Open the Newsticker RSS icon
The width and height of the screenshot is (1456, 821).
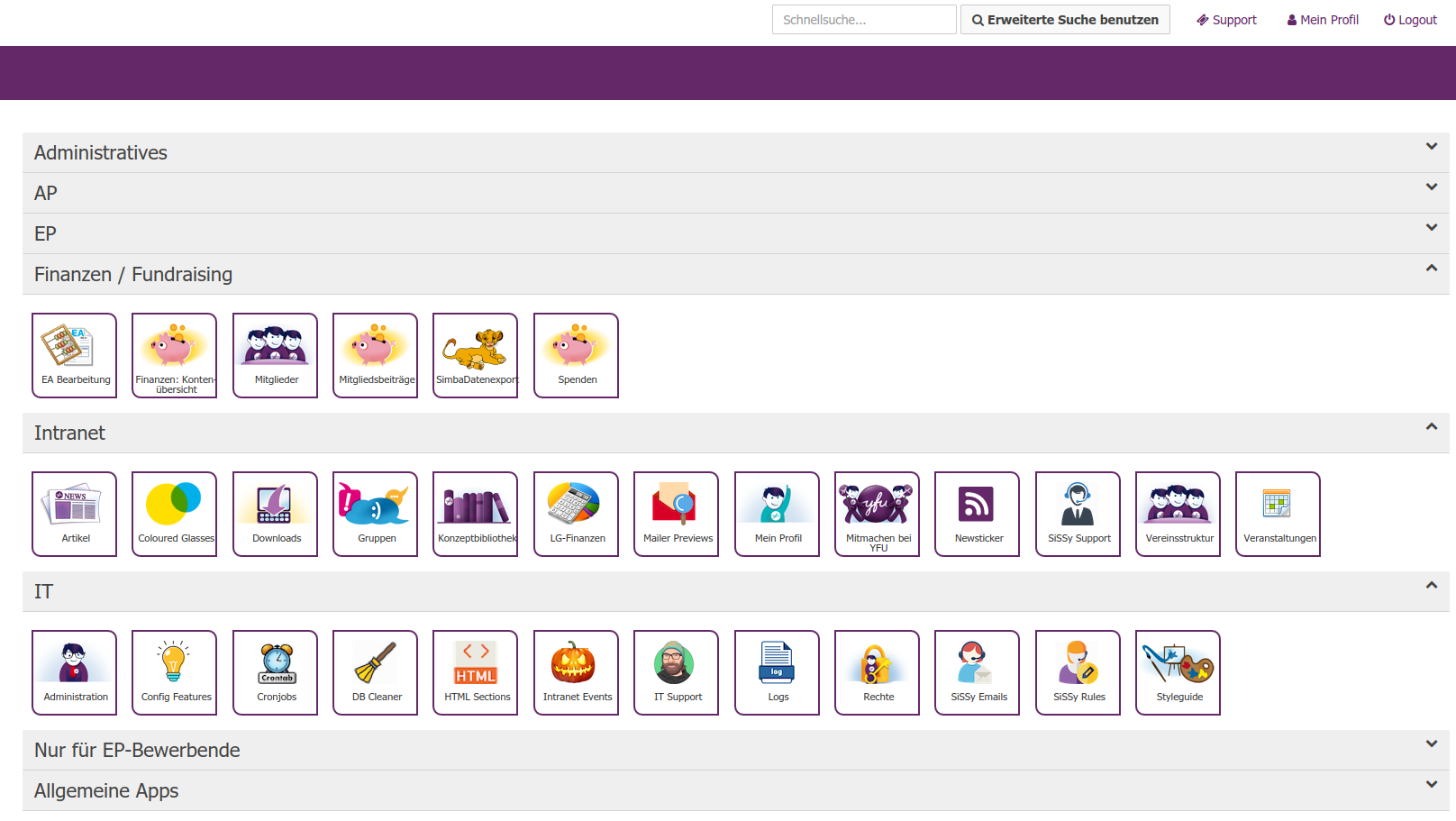point(977,514)
